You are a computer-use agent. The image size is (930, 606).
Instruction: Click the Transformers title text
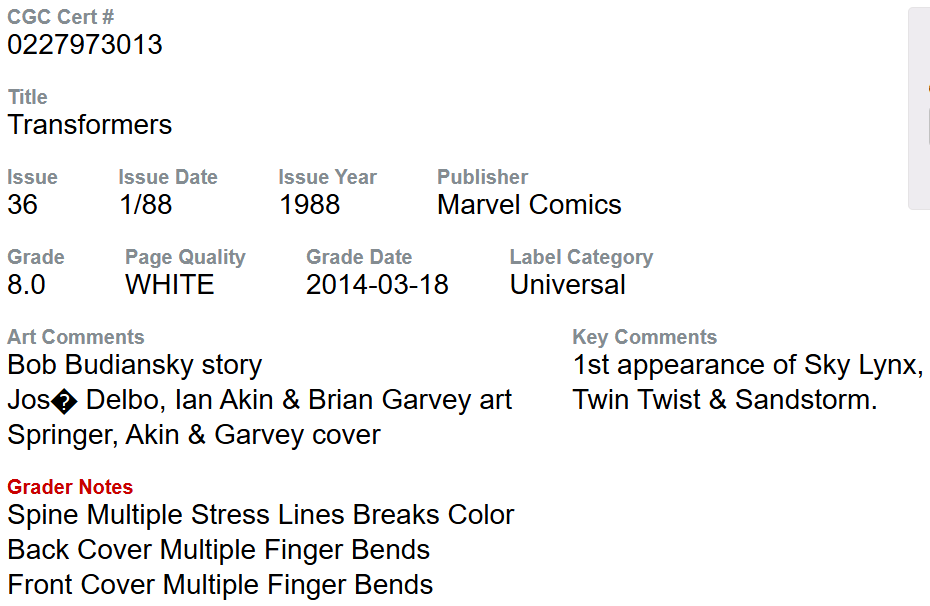pos(90,125)
